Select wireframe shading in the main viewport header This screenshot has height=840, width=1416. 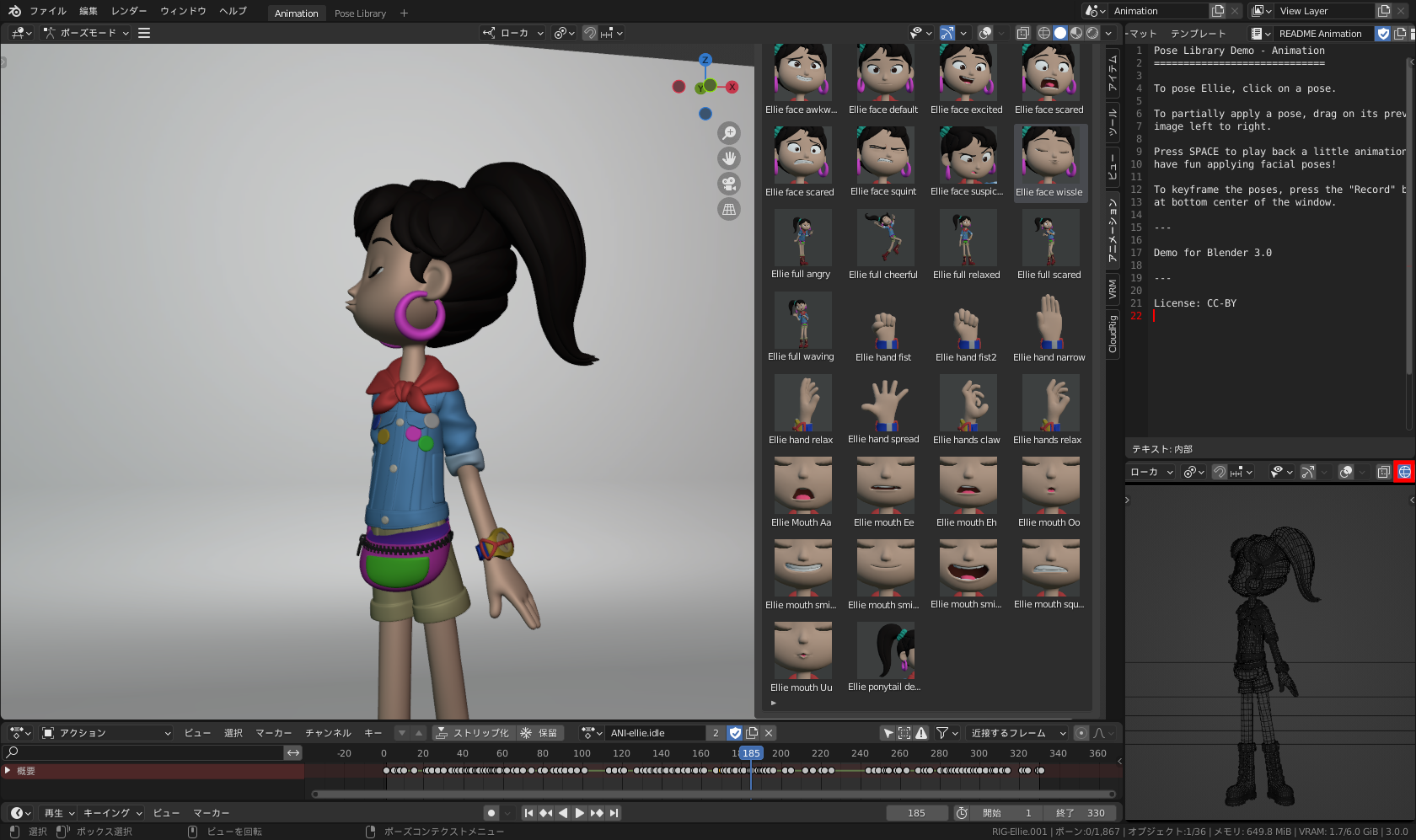pos(1044,33)
